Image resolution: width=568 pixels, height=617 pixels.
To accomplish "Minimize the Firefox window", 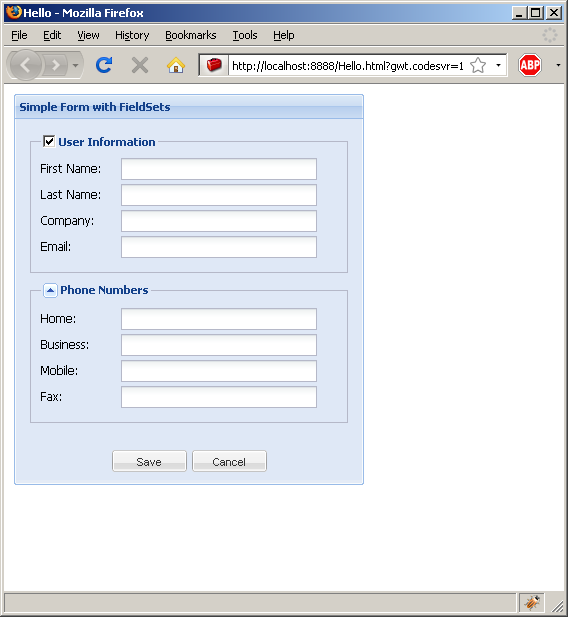I will 519,13.
